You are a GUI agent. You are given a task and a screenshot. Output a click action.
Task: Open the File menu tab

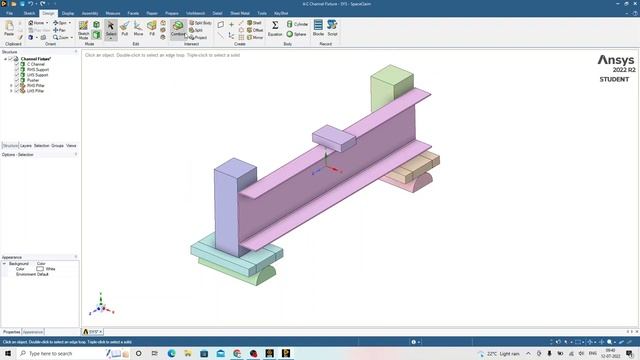coord(9,13)
